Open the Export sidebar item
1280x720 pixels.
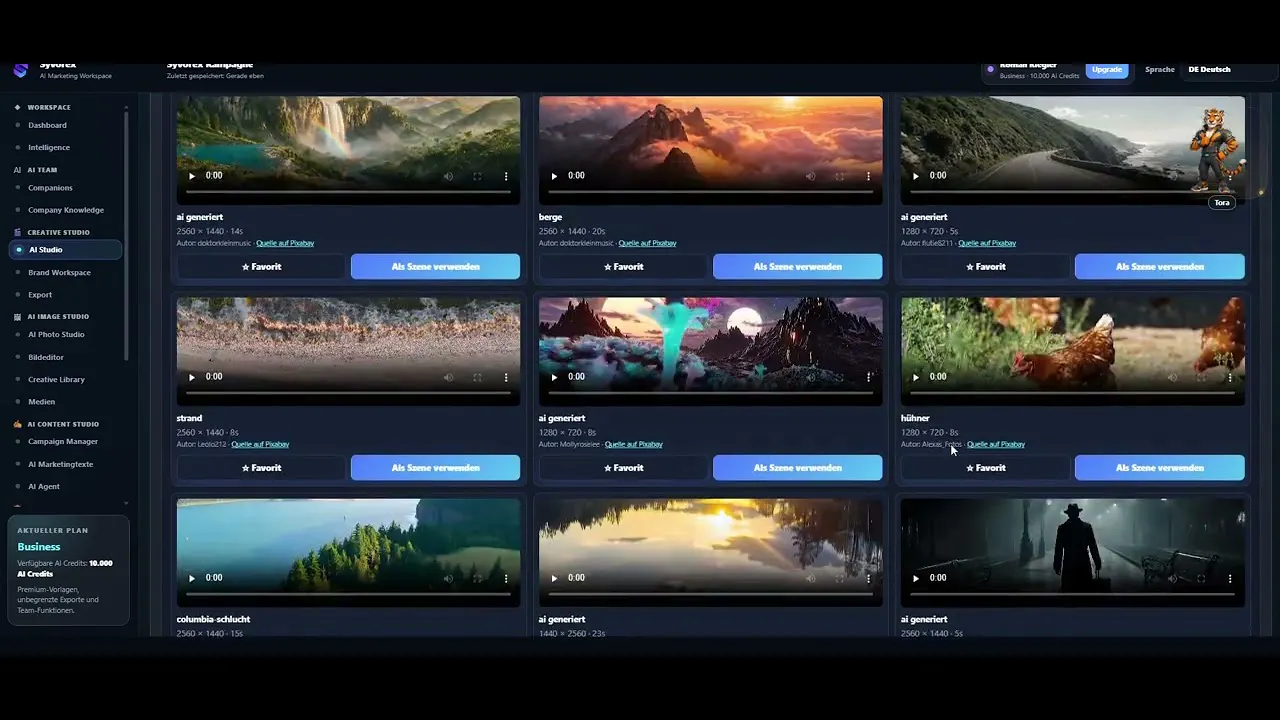pyautogui.click(x=40, y=295)
